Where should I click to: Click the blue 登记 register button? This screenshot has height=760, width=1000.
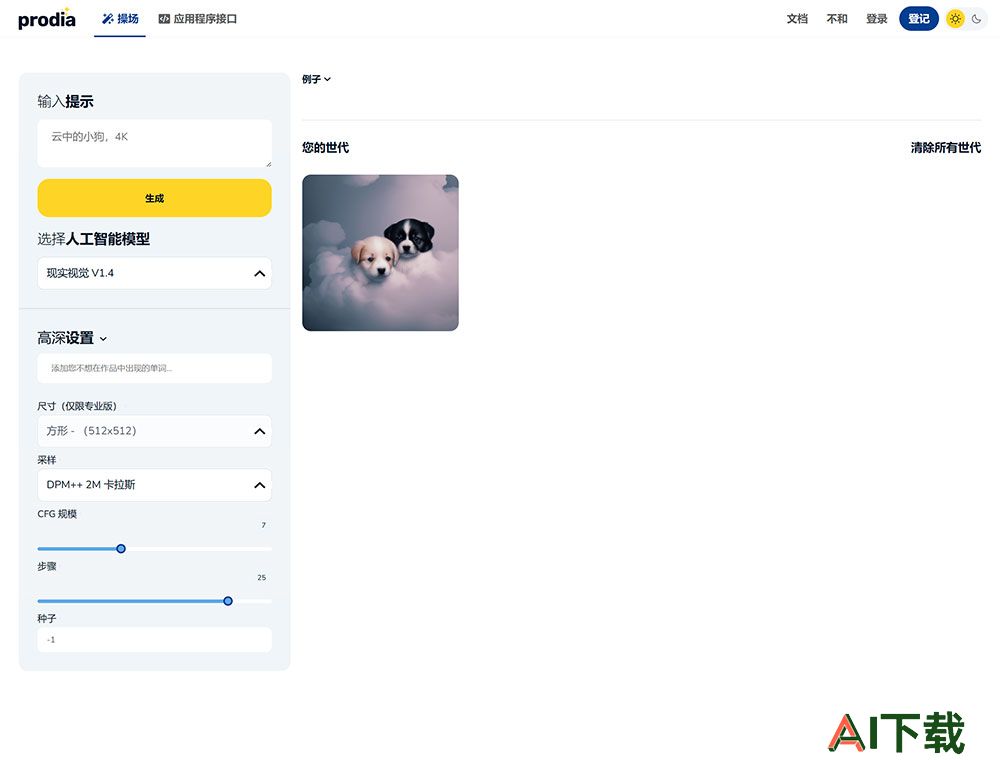tap(918, 19)
